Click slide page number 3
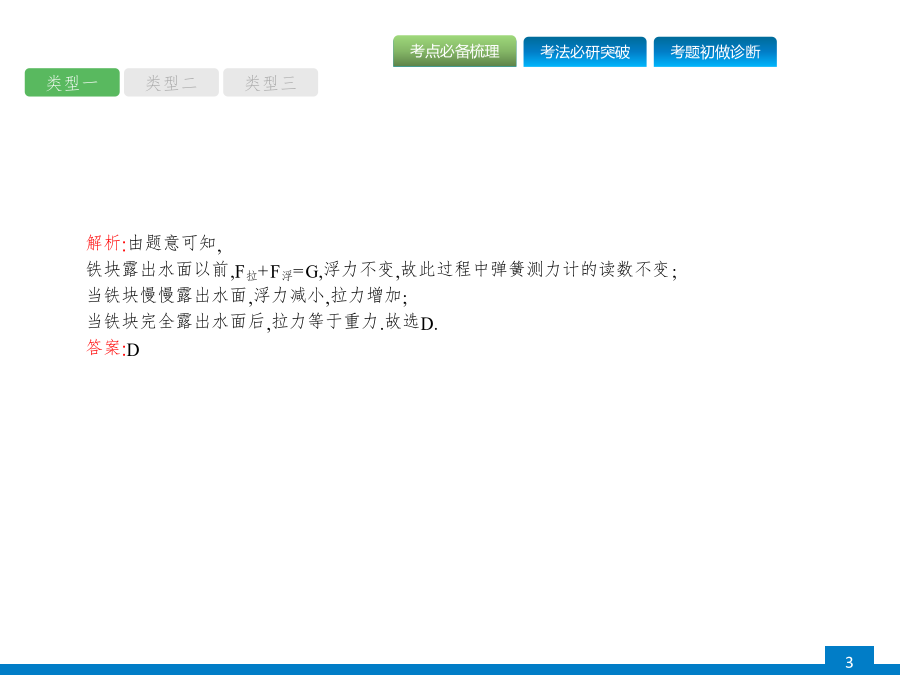Image resolution: width=900 pixels, height=675 pixels. pyautogui.click(x=849, y=662)
